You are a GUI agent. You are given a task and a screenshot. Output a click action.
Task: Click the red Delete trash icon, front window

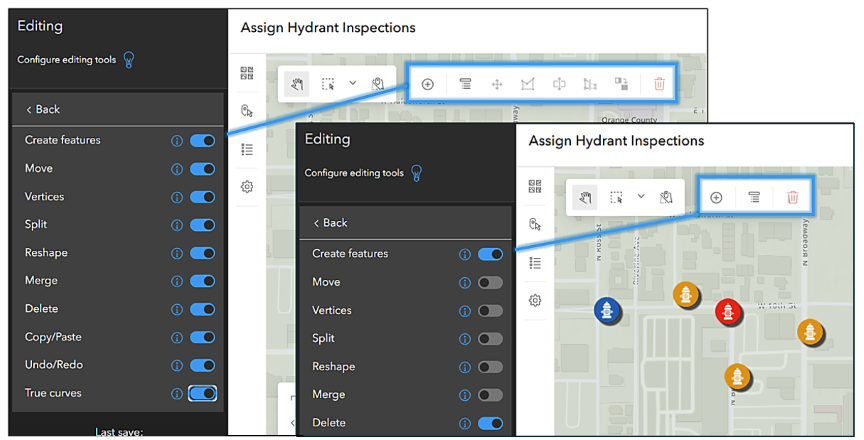point(792,197)
